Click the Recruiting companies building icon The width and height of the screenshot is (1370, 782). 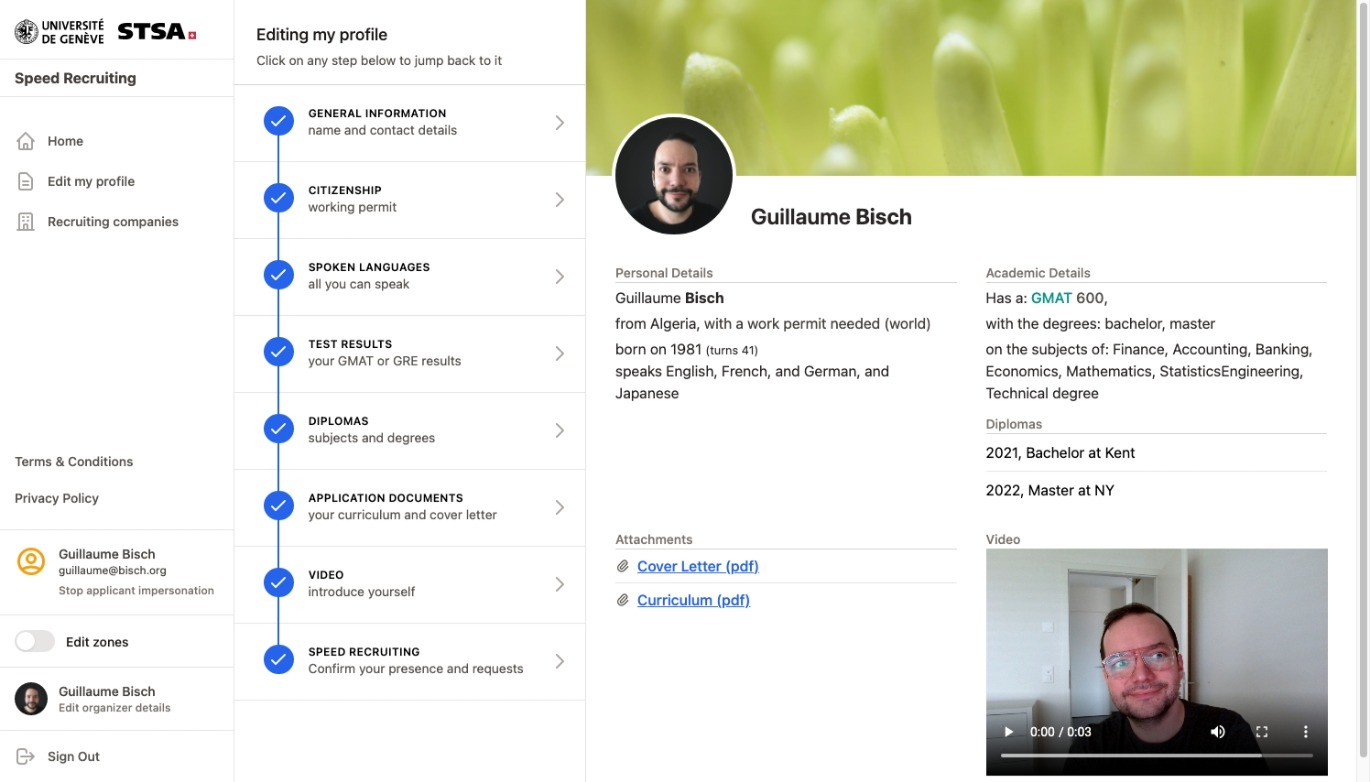[x=26, y=222]
